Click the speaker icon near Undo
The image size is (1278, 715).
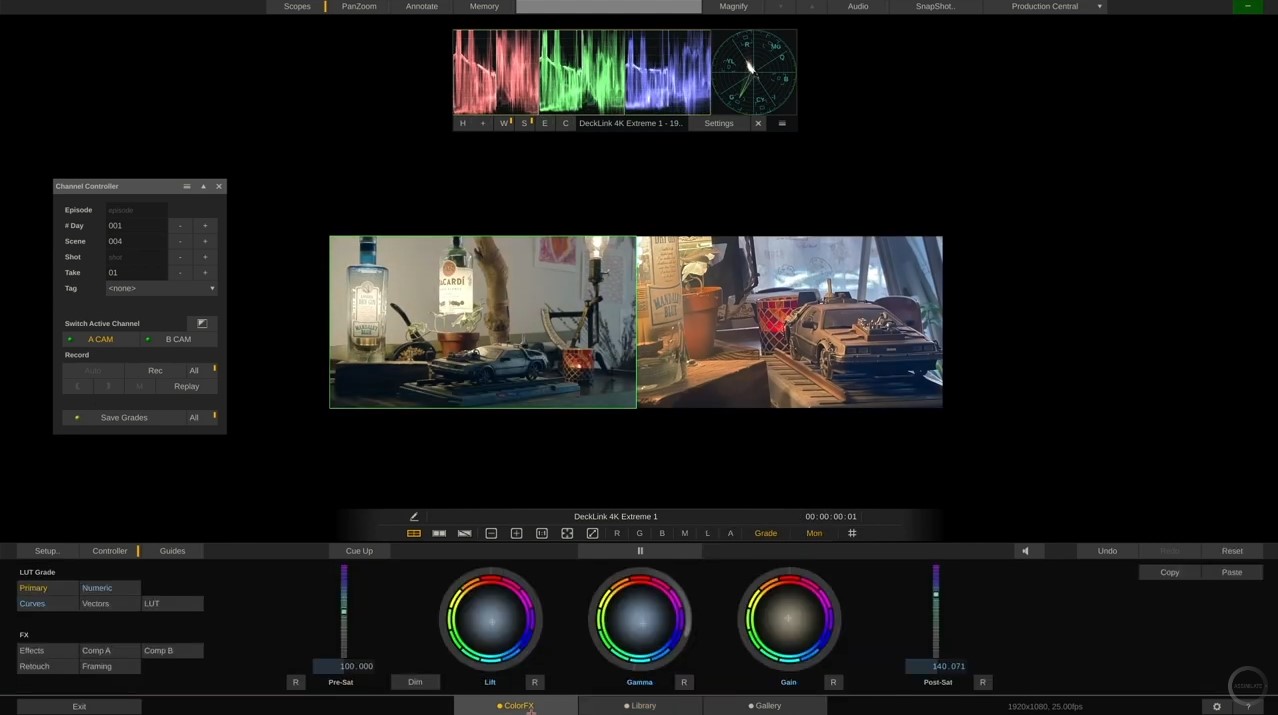(1024, 550)
